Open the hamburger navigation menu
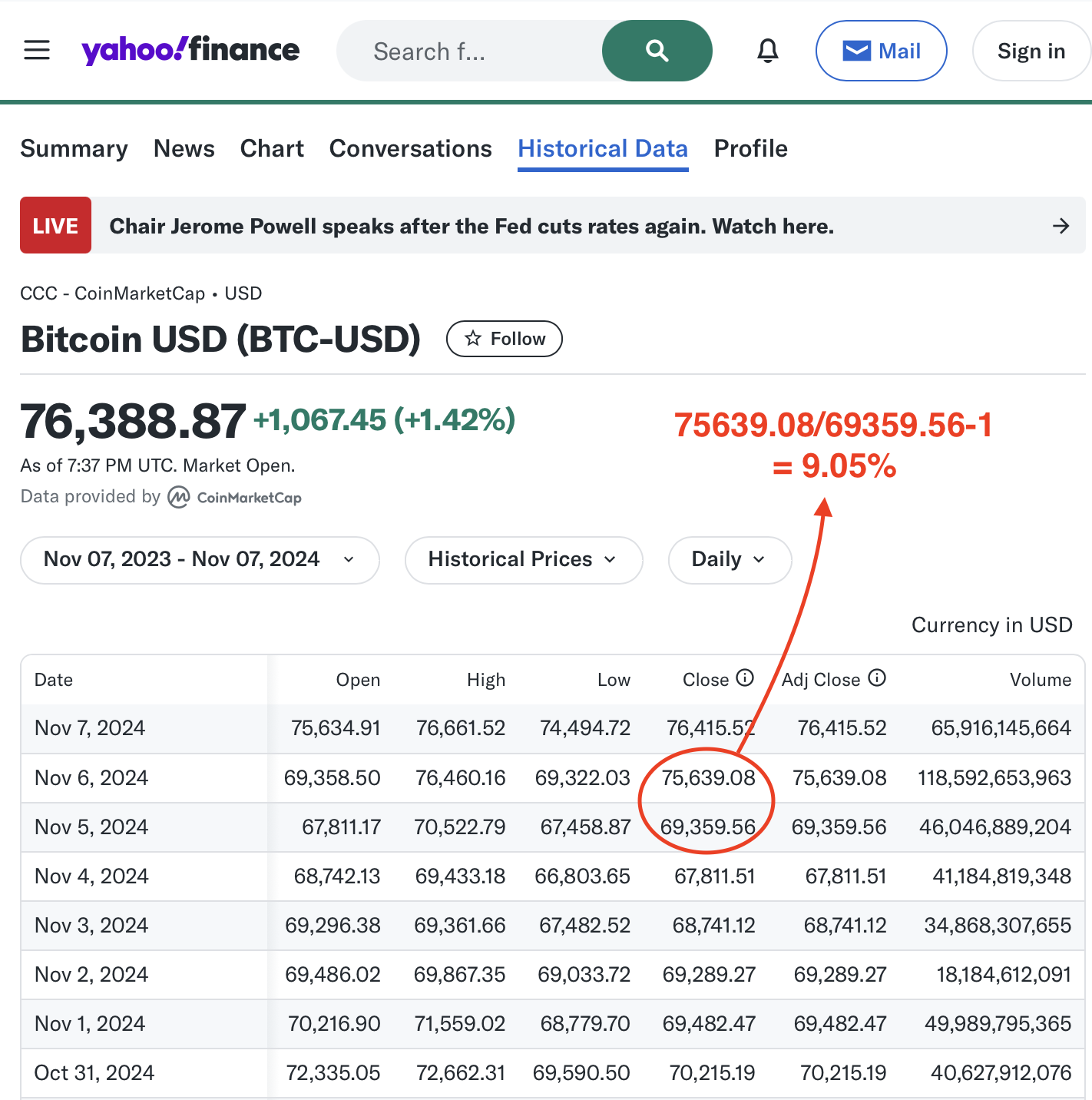 coord(37,51)
